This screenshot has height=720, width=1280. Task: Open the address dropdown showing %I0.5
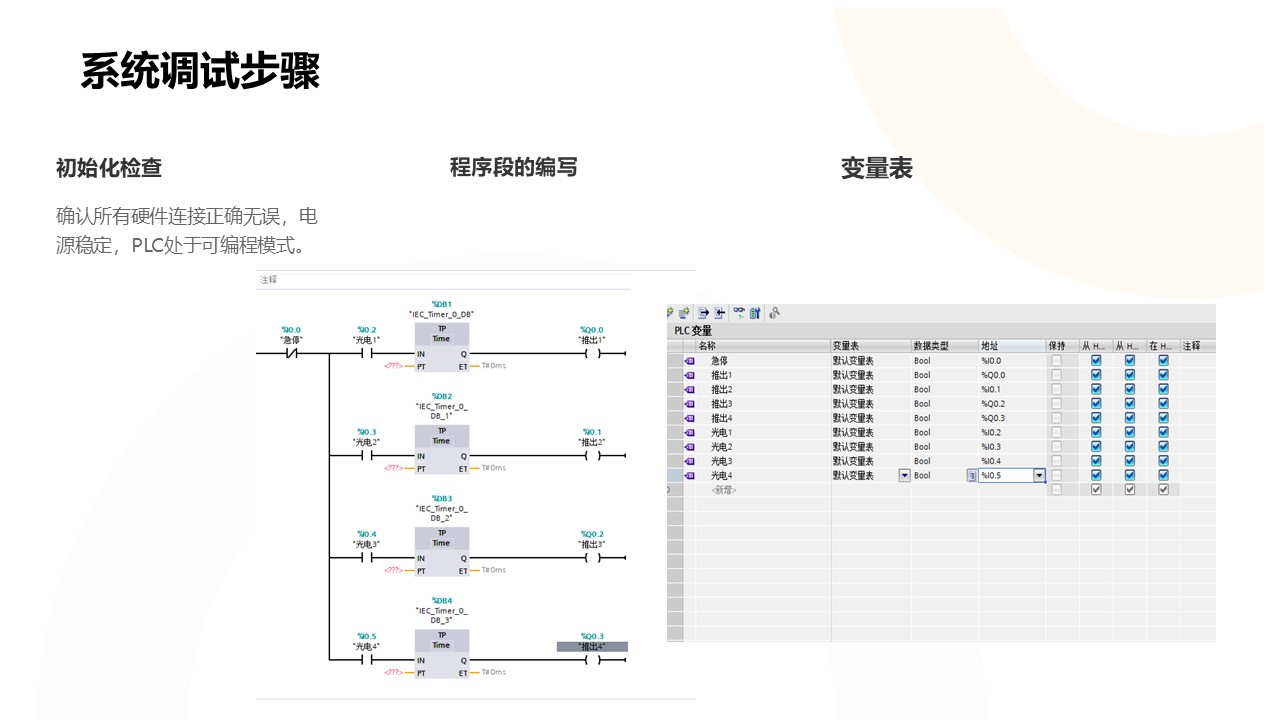click(x=1038, y=475)
